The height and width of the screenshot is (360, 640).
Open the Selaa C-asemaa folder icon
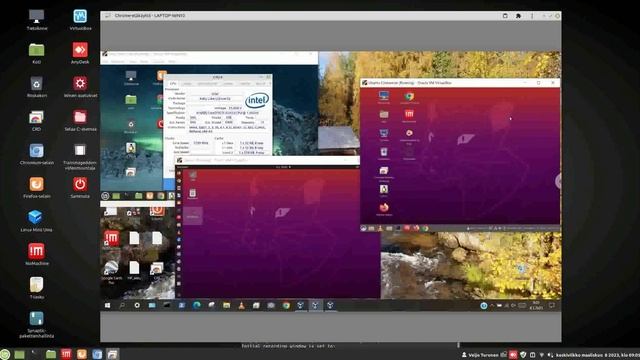(80, 118)
